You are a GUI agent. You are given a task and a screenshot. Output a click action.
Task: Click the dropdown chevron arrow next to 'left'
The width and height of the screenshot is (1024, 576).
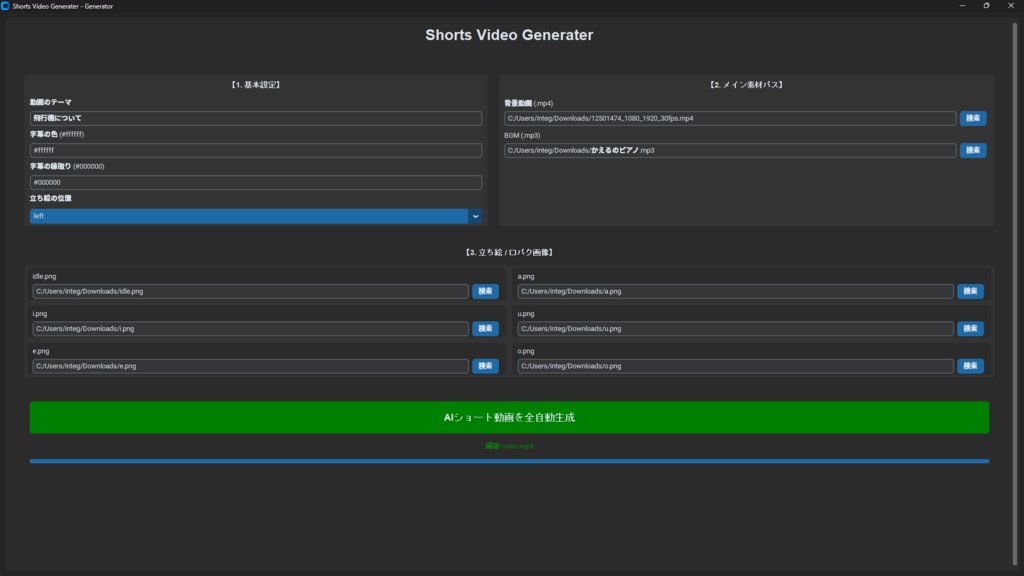(x=475, y=216)
